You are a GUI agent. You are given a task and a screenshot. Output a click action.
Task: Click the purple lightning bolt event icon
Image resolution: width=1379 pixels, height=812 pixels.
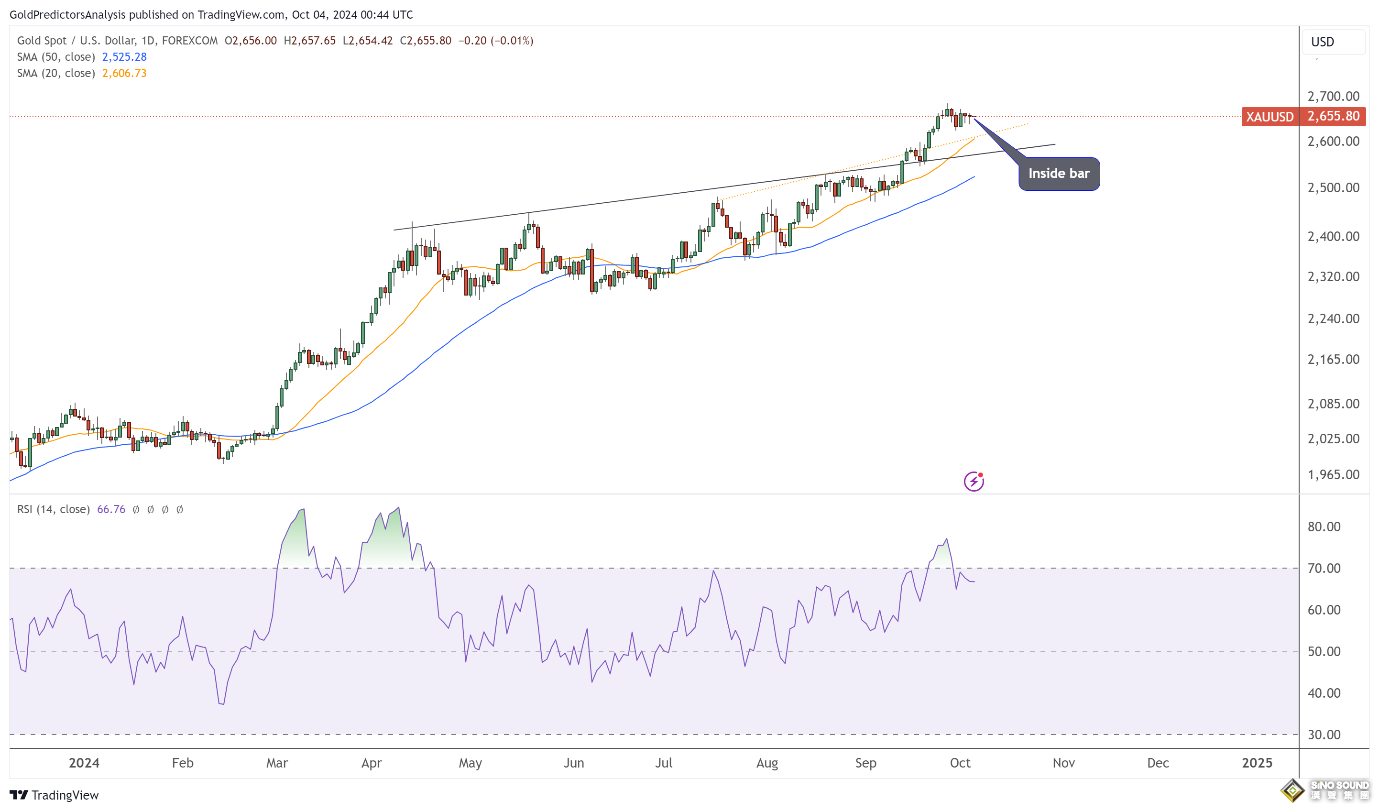tap(974, 482)
